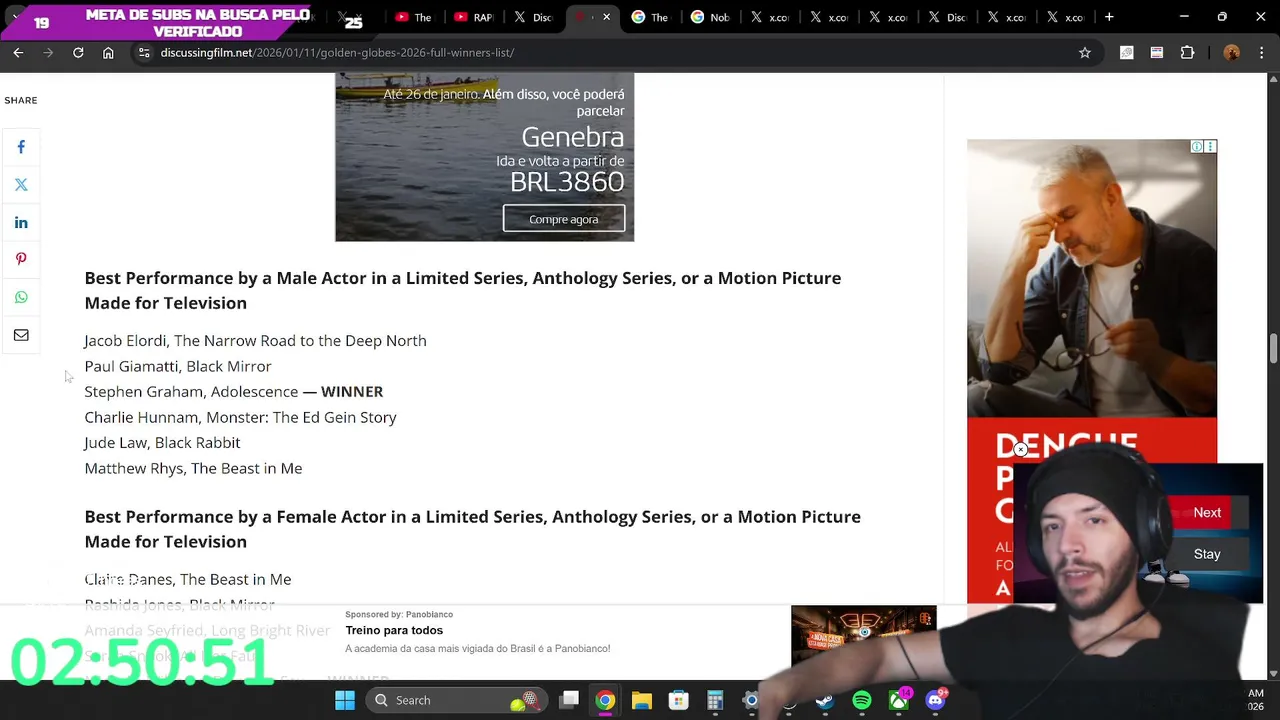This screenshot has width=1280, height=720.
Task: Close the active discussingfilm tab
Action: click(606, 17)
